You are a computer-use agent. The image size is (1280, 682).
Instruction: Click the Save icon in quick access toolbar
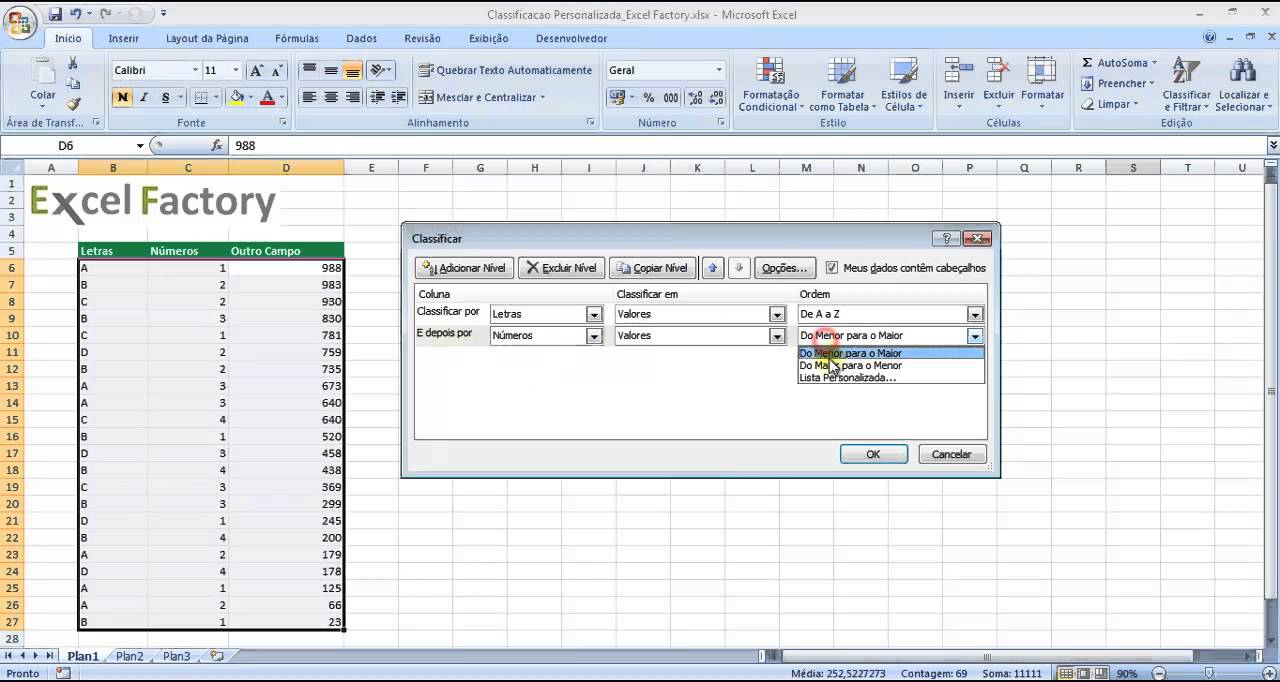tap(56, 14)
